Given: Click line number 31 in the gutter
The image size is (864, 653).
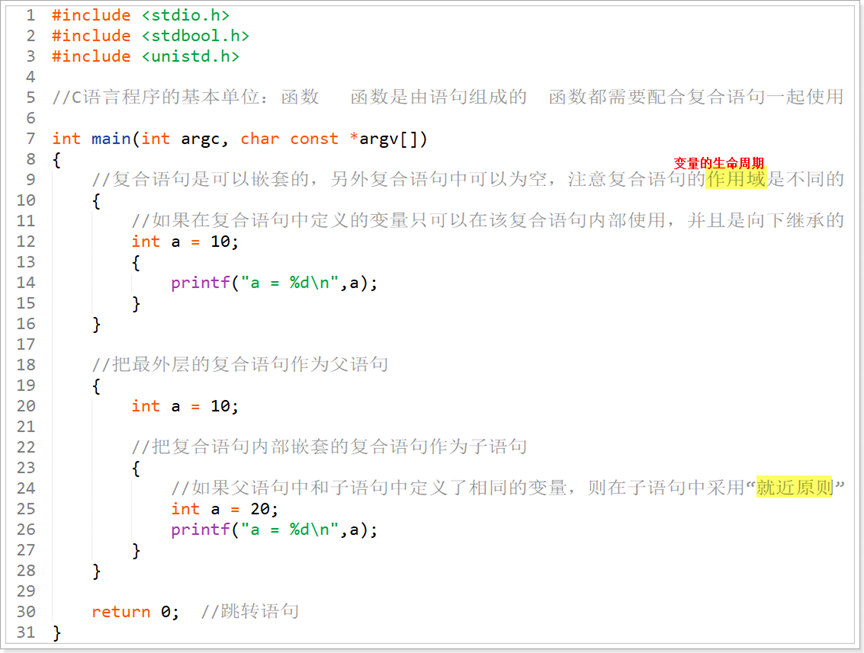Looking at the screenshot, I should pos(26,632).
